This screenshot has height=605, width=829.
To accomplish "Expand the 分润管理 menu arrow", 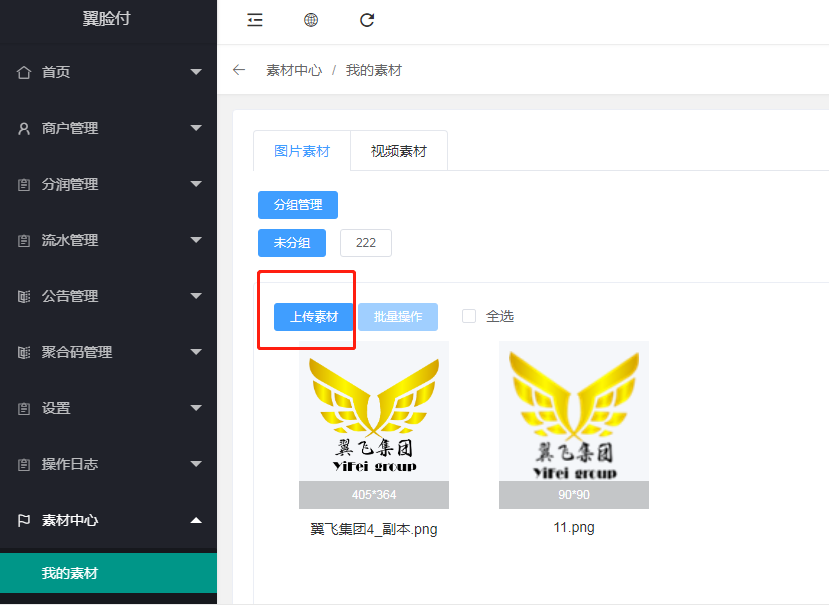I will 196,184.
